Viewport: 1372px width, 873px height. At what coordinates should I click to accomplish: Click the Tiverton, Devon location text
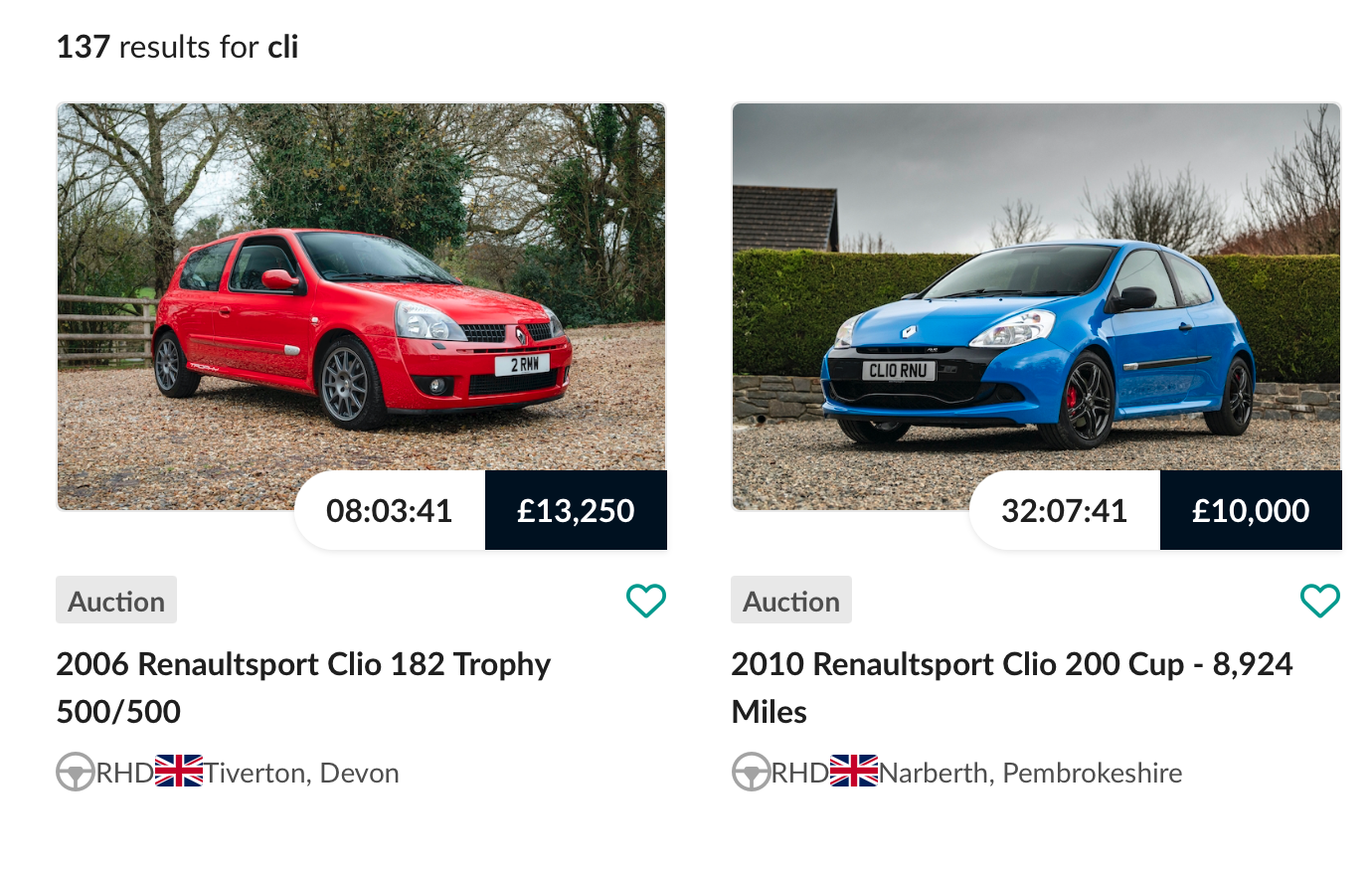(301, 773)
